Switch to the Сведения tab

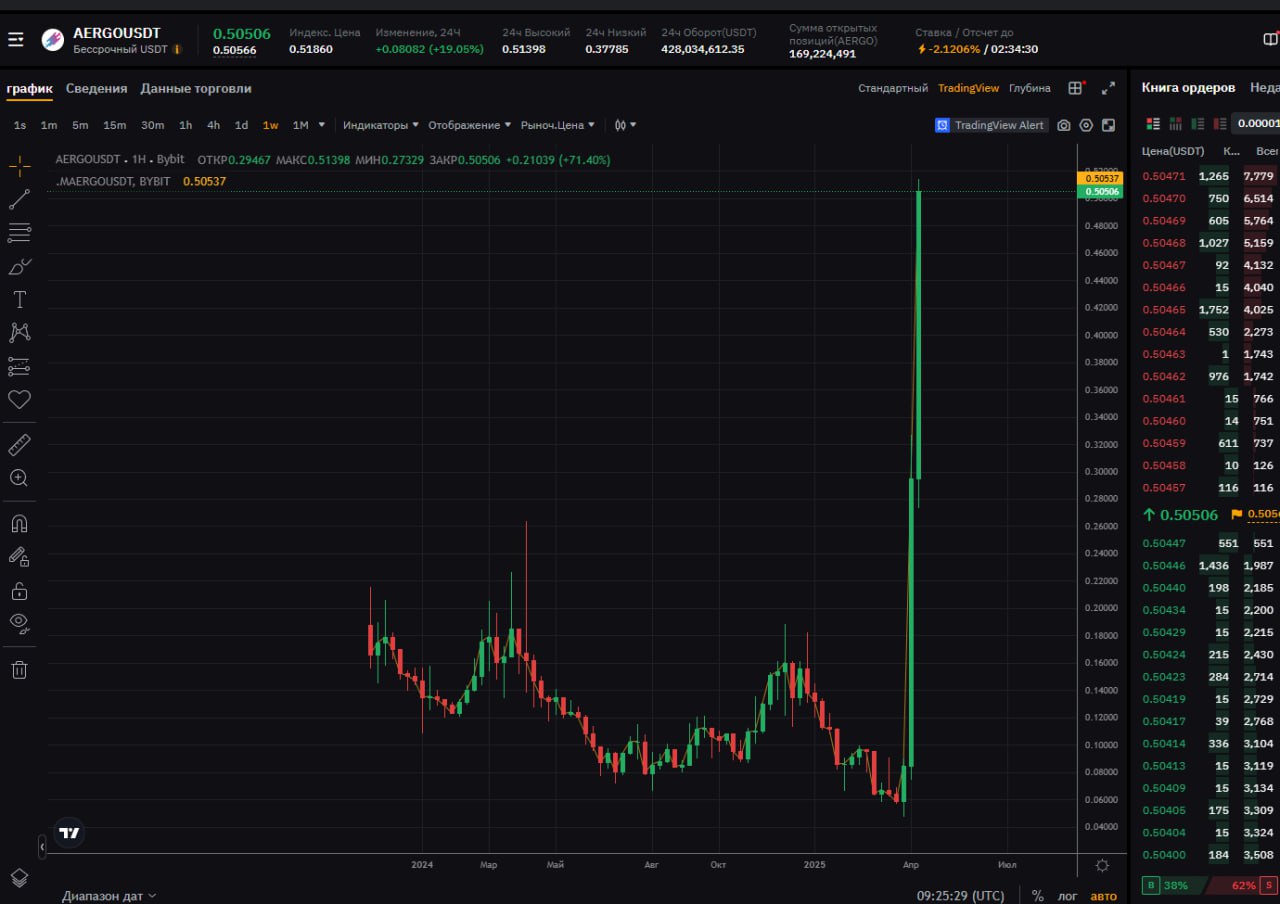pyautogui.click(x=97, y=88)
